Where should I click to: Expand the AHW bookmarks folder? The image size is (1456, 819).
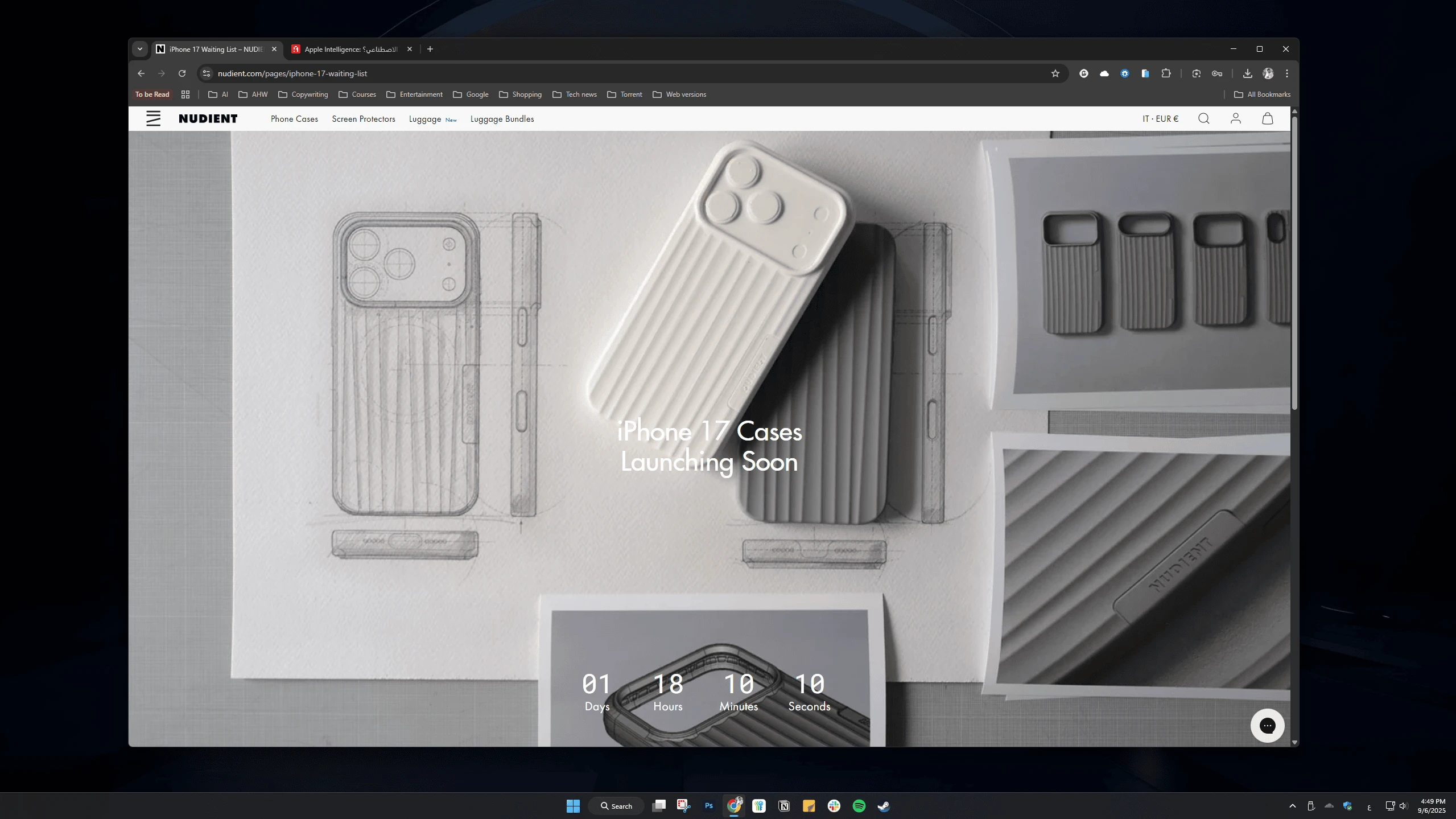click(253, 94)
